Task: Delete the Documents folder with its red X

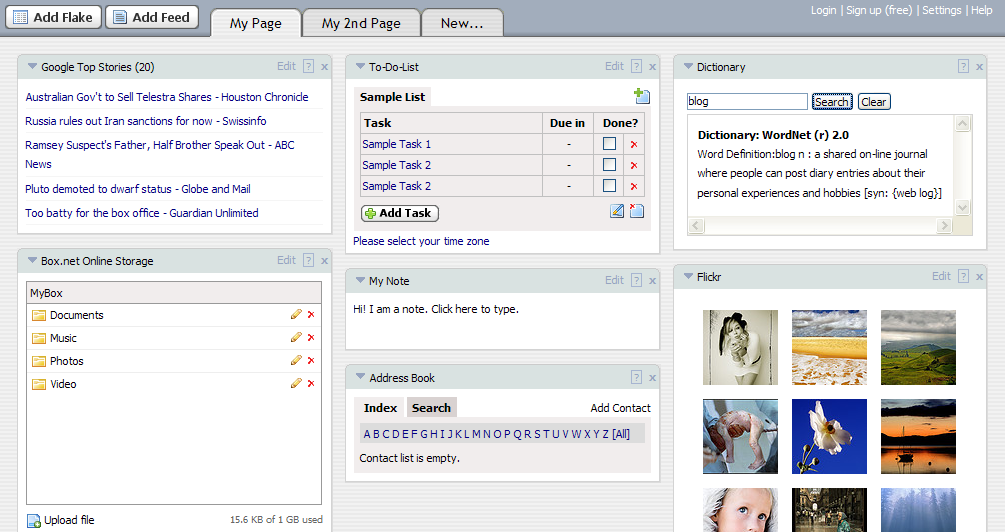Action: point(311,315)
